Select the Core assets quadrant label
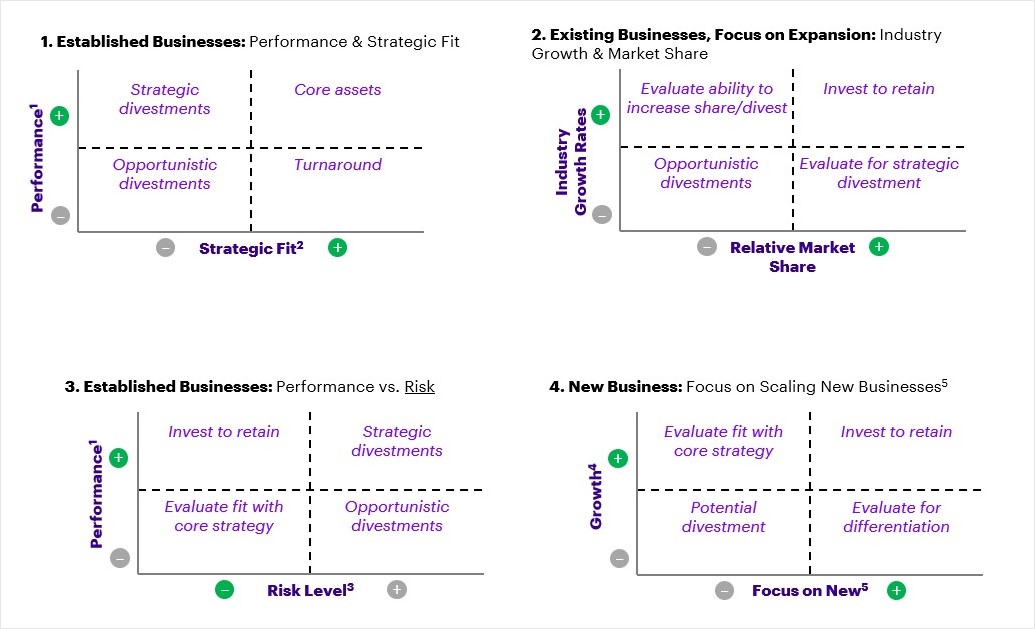Viewport: 1035px width, 629px height. [338, 90]
